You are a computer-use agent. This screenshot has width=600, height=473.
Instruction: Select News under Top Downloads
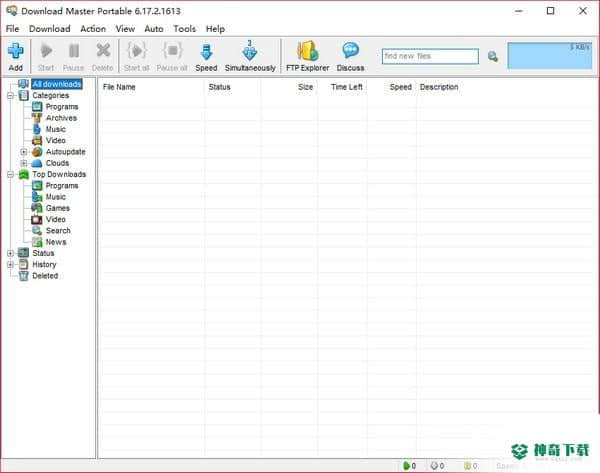pos(56,242)
